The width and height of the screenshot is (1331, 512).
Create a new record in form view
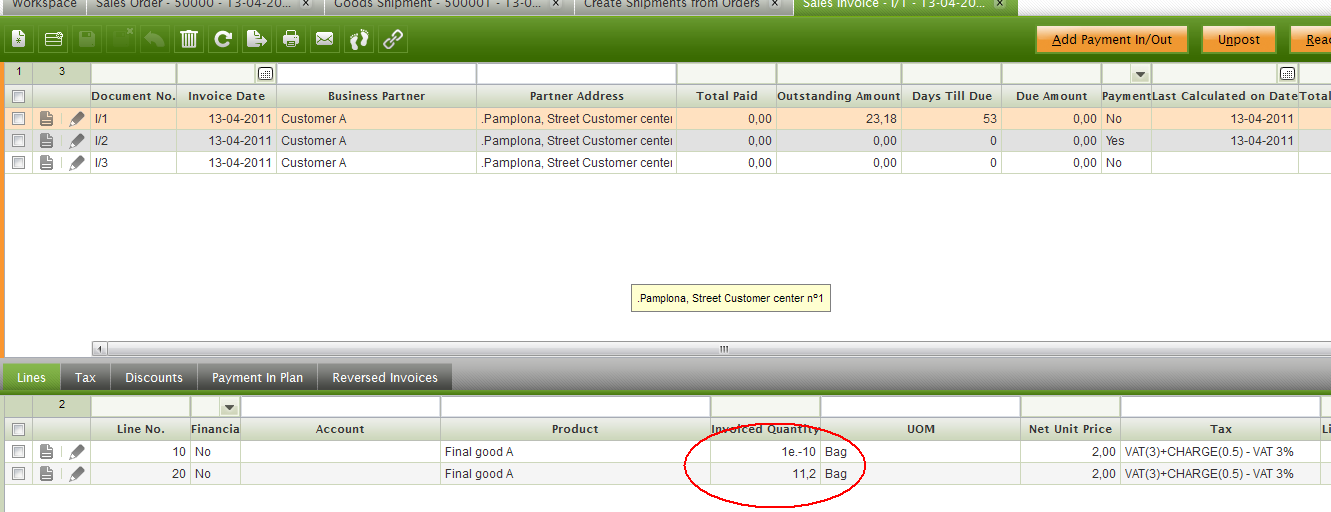(19, 40)
